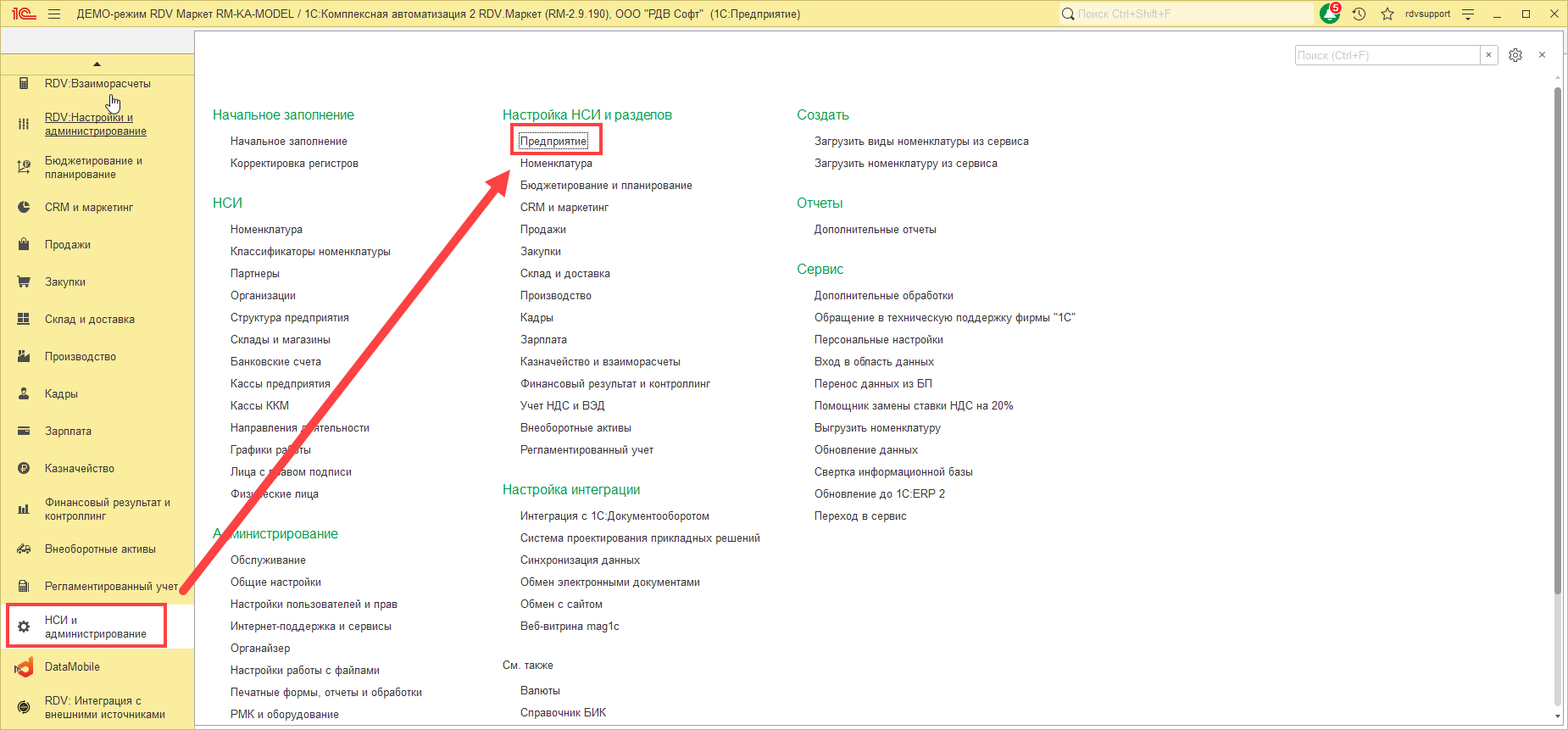The height and width of the screenshot is (730, 1568).
Task: Open the DataMobile section in sidebar
Action: point(72,667)
